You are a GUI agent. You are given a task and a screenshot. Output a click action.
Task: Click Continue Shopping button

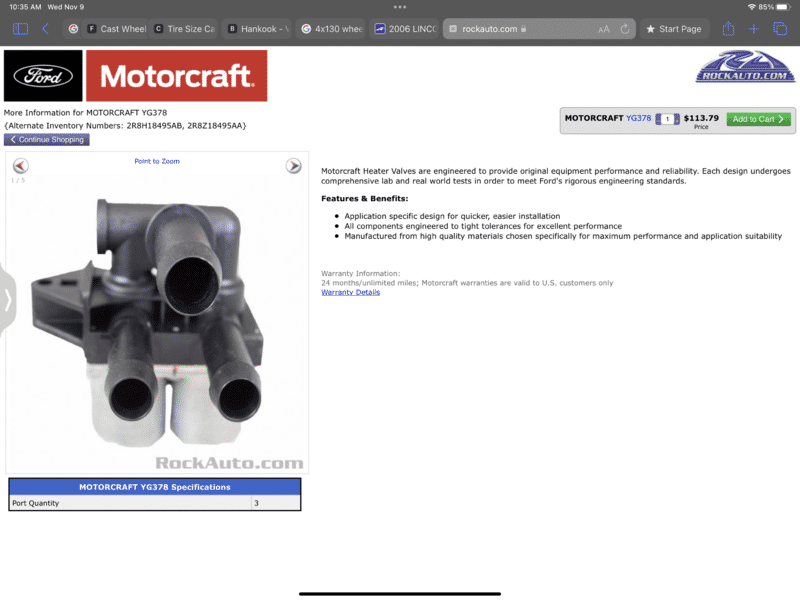(46, 139)
